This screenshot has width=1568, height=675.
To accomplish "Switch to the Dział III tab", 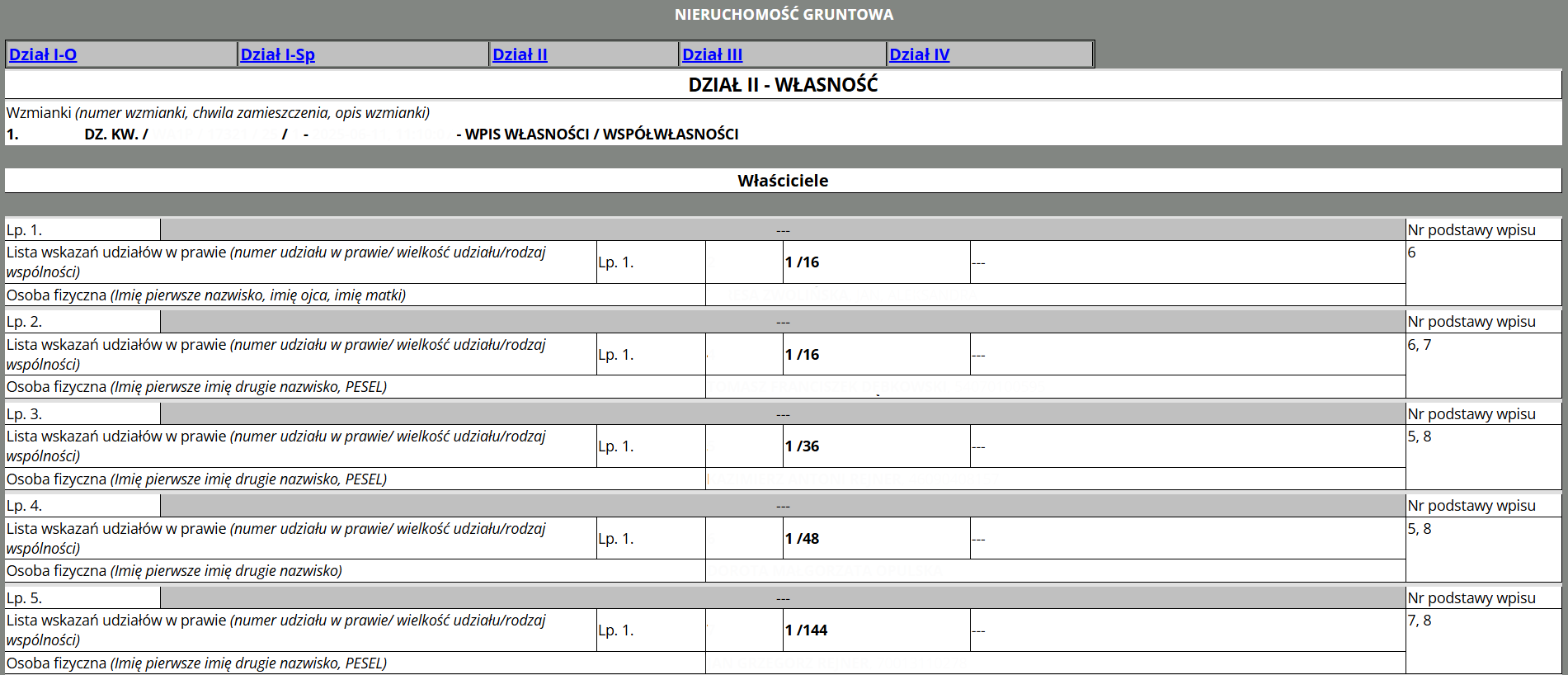I will (712, 54).
